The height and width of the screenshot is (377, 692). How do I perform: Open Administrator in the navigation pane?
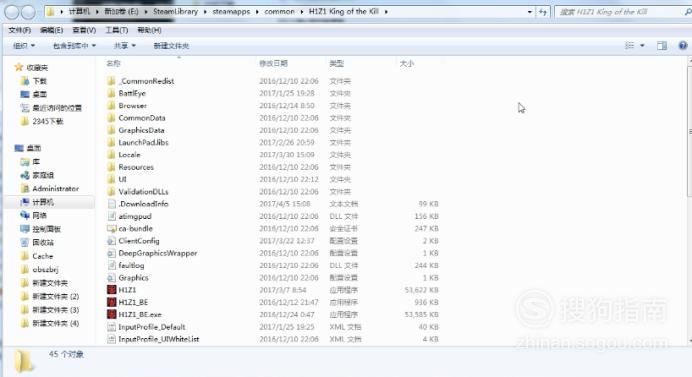56,188
